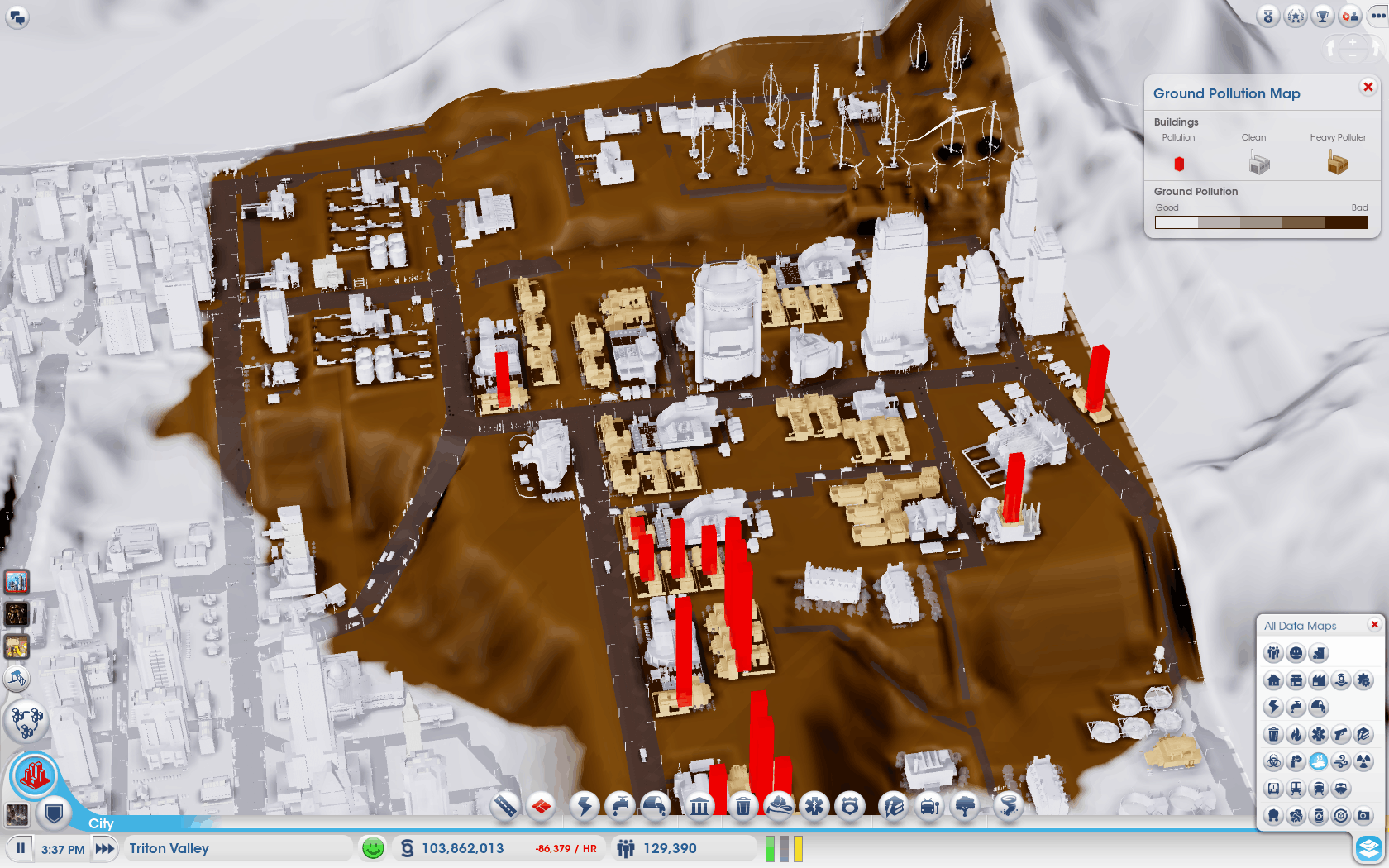Show the Water data map
1389x868 pixels.
point(1296,707)
